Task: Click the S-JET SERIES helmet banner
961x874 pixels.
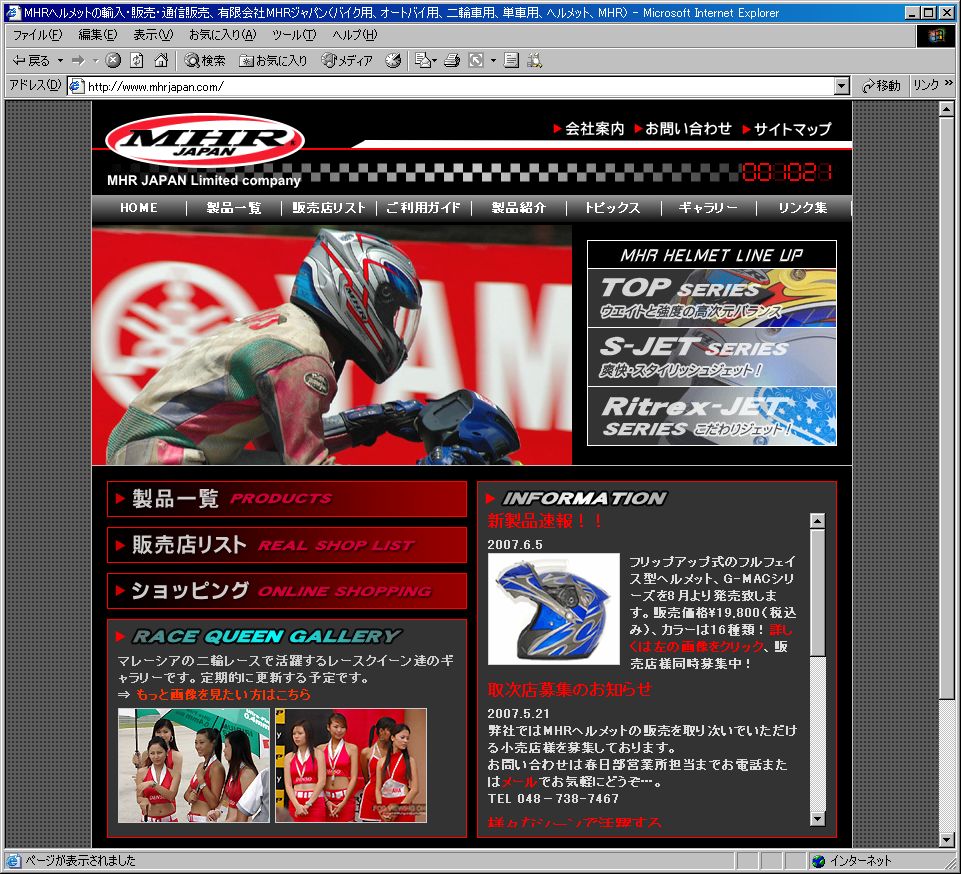Action: coord(711,356)
